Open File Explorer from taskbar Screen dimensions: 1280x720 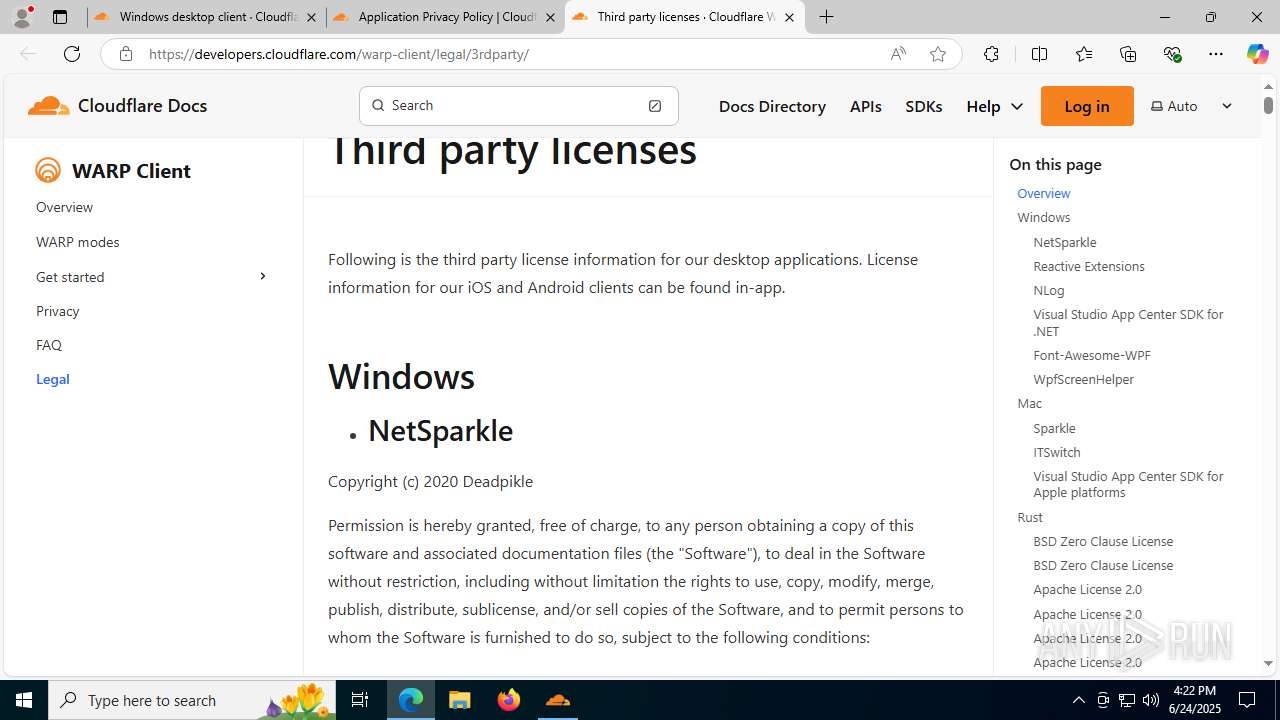pos(460,700)
